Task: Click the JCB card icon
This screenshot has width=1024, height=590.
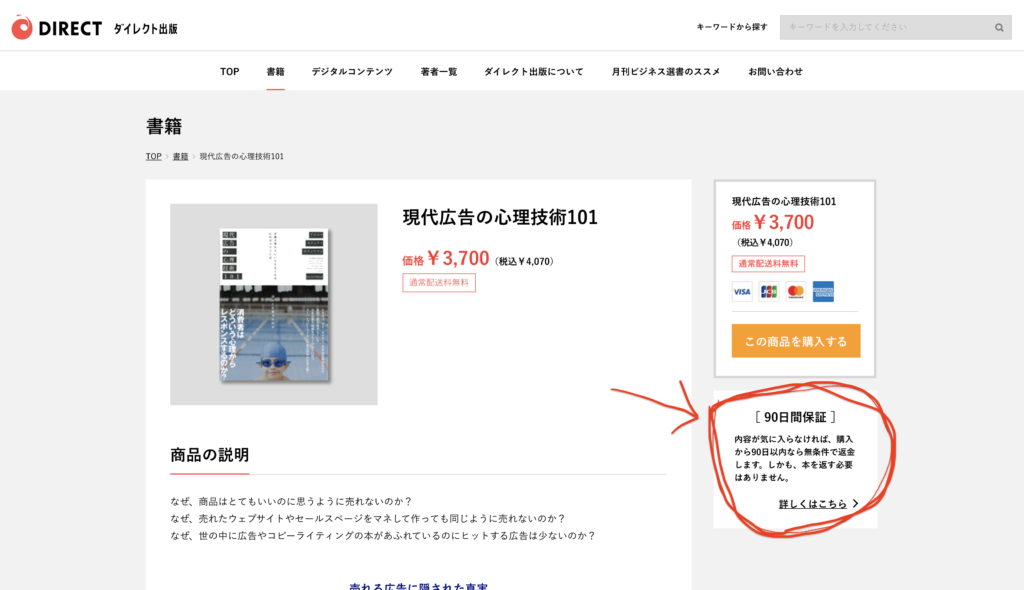Action: pyautogui.click(x=769, y=291)
